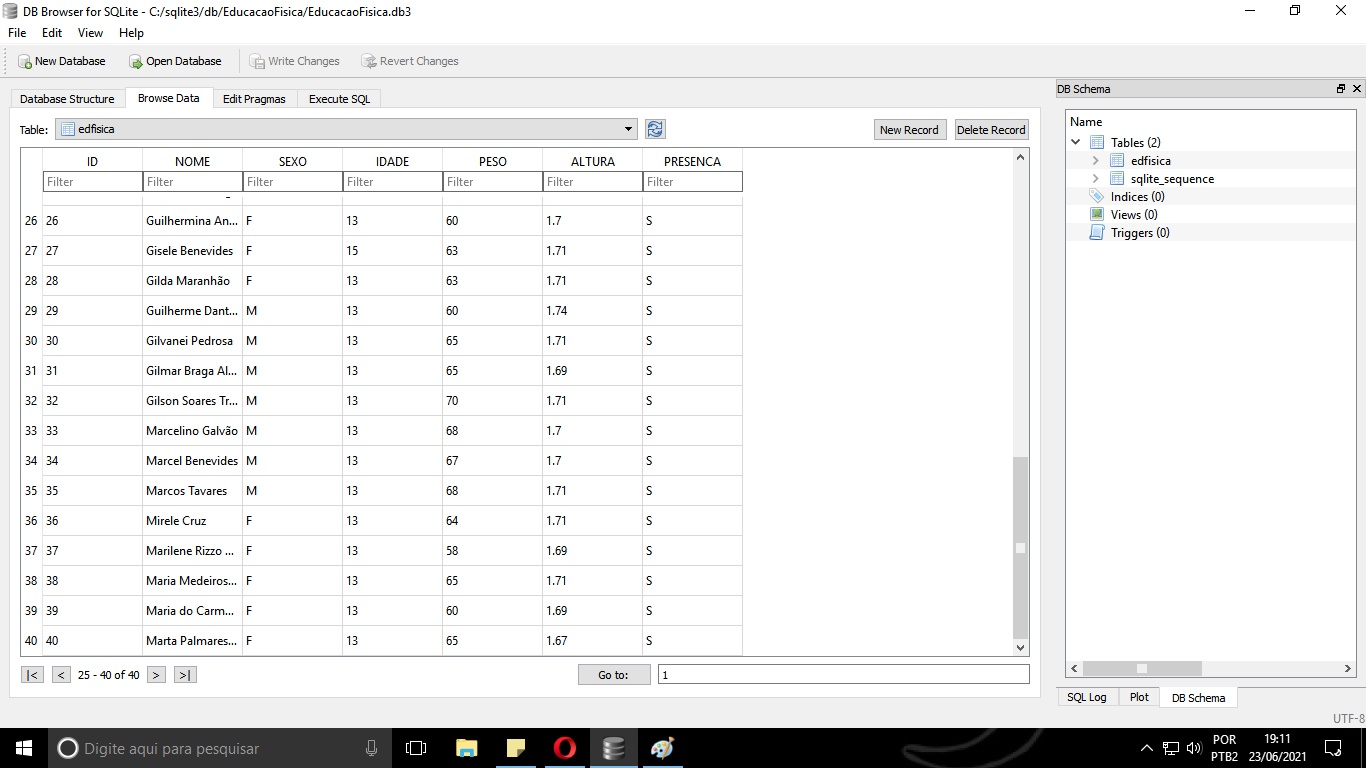1366x768 pixels.
Task: Float the DB Schema panel via its dock icon
Action: pos(1341,88)
